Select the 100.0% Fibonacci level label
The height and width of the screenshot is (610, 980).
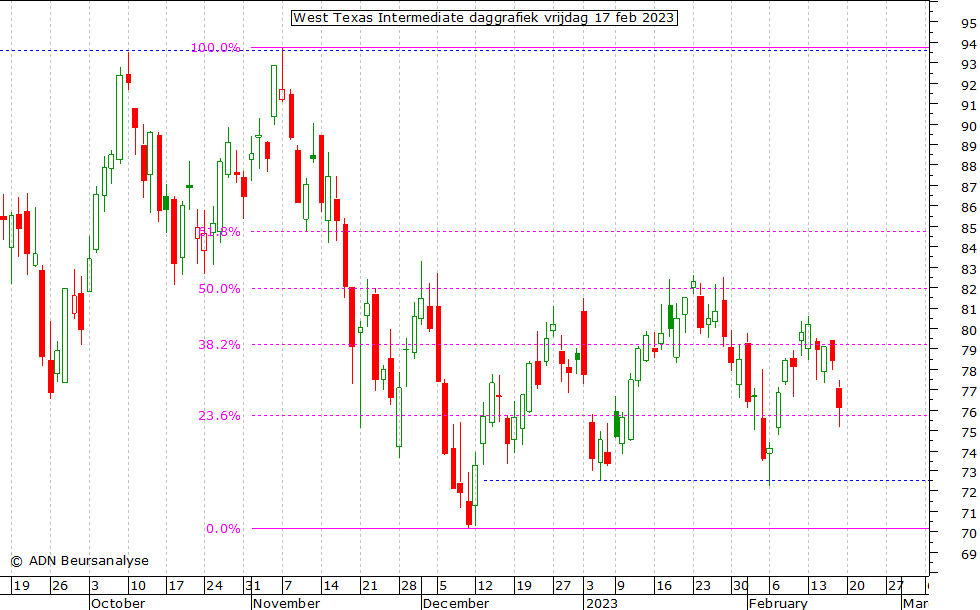[216, 48]
